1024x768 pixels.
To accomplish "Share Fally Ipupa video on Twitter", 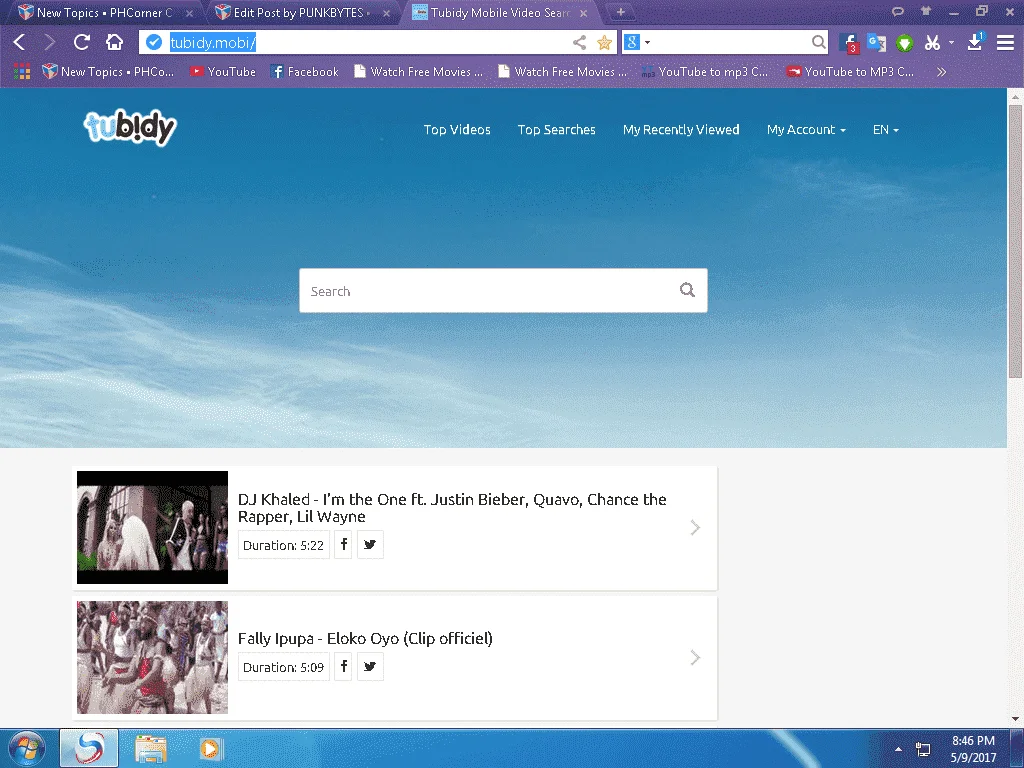I will point(370,666).
